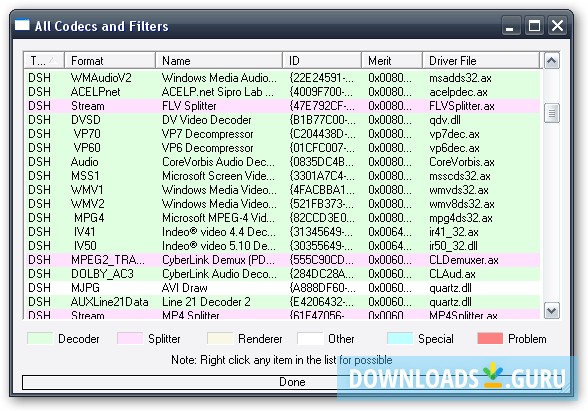Screen dimensions: 588x411
Task: Select the Microsoft Screen Video row
Action: 282,176
